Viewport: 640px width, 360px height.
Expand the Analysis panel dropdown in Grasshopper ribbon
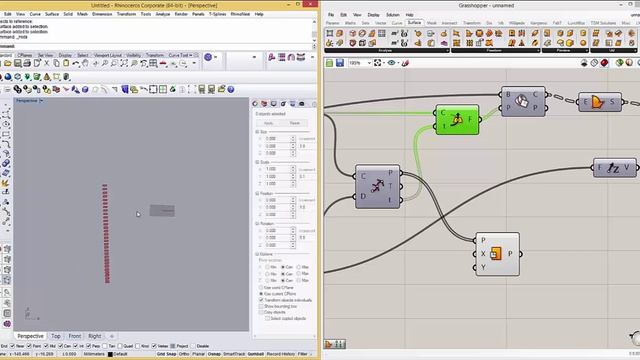click(447, 51)
